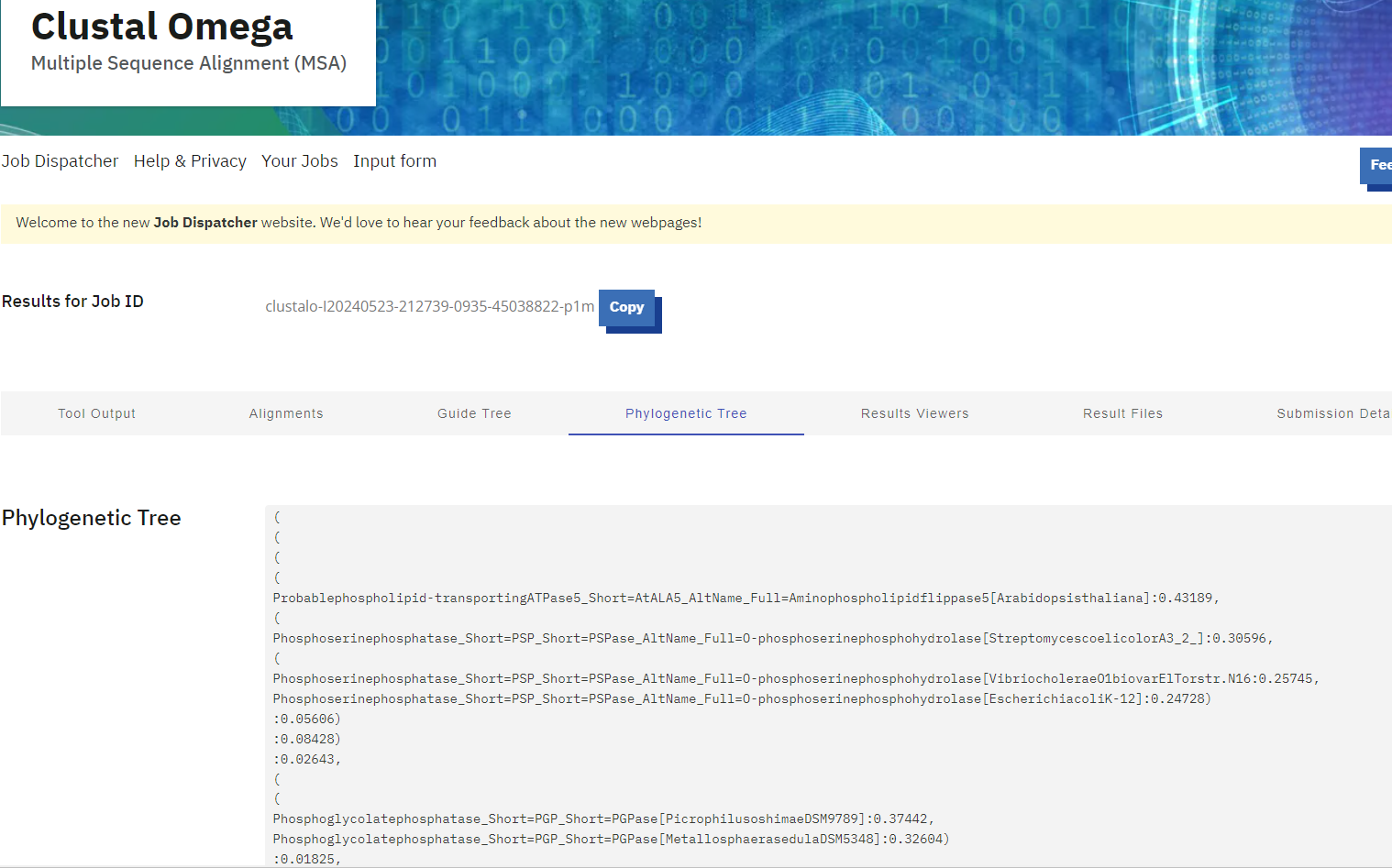The height and width of the screenshot is (868, 1392).
Task: Open the Input form link
Action: (395, 161)
